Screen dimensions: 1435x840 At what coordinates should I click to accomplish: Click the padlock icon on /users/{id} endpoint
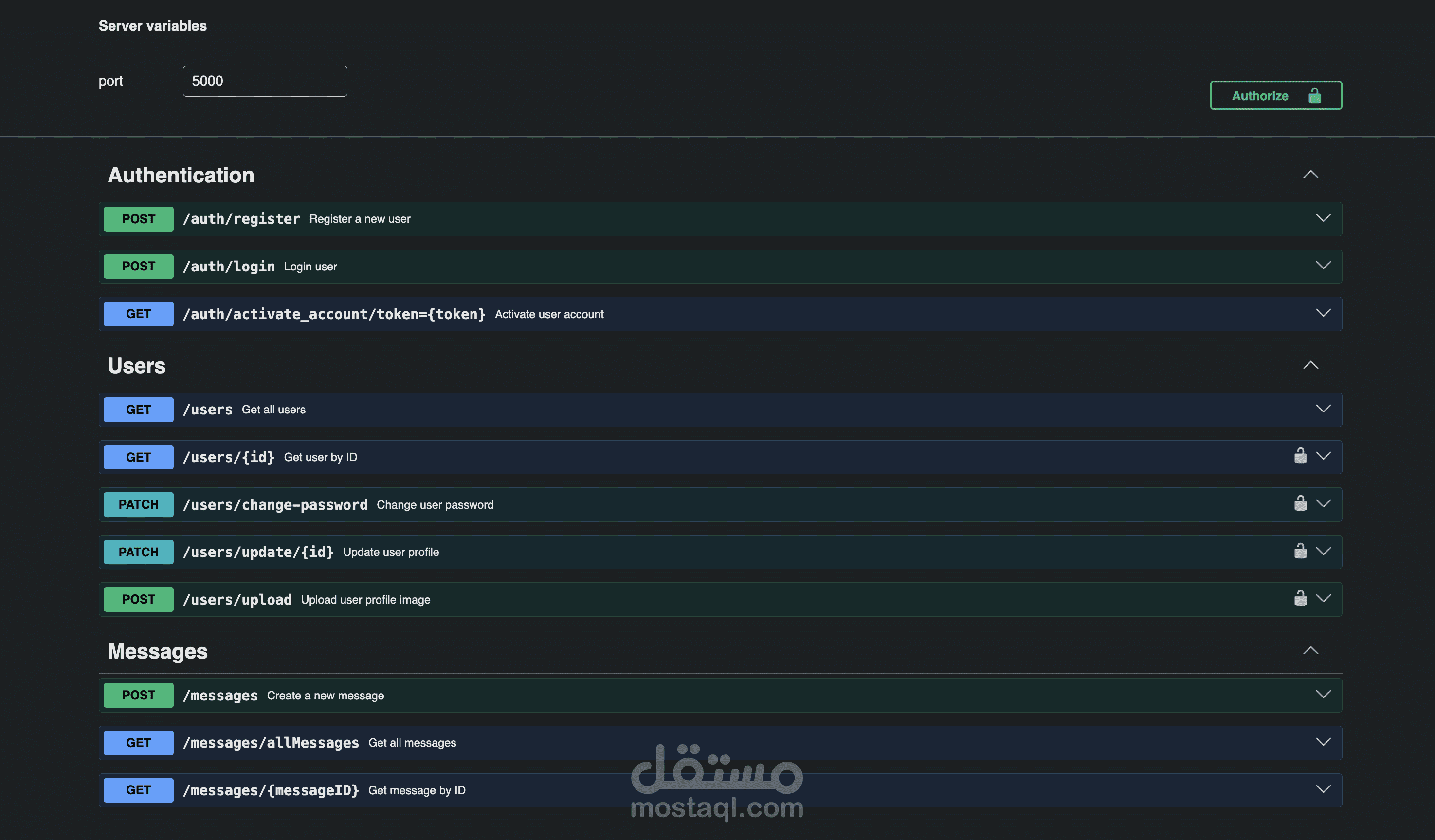(x=1301, y=455)
